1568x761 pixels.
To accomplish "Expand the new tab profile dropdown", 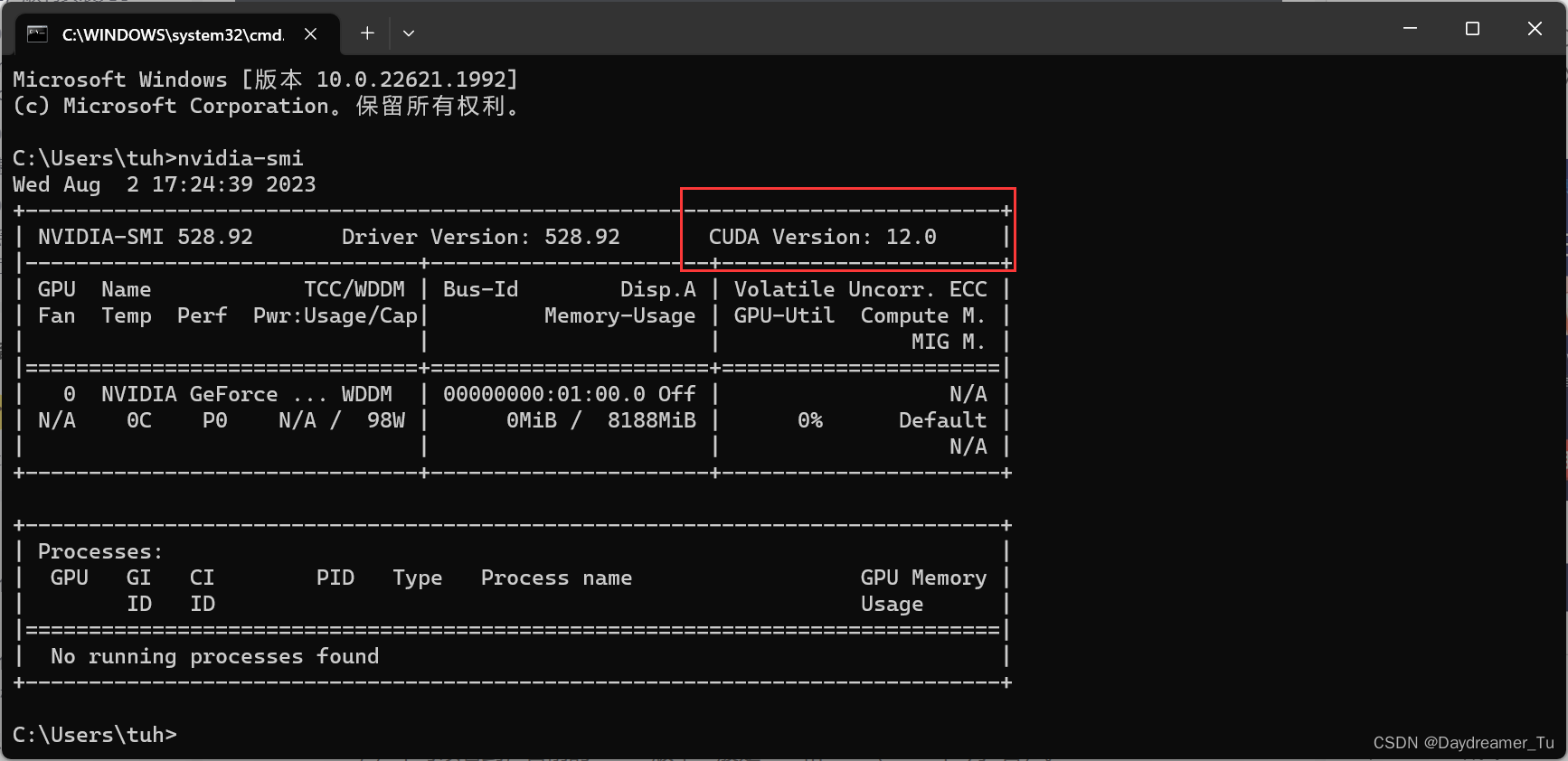I will 409,33.
